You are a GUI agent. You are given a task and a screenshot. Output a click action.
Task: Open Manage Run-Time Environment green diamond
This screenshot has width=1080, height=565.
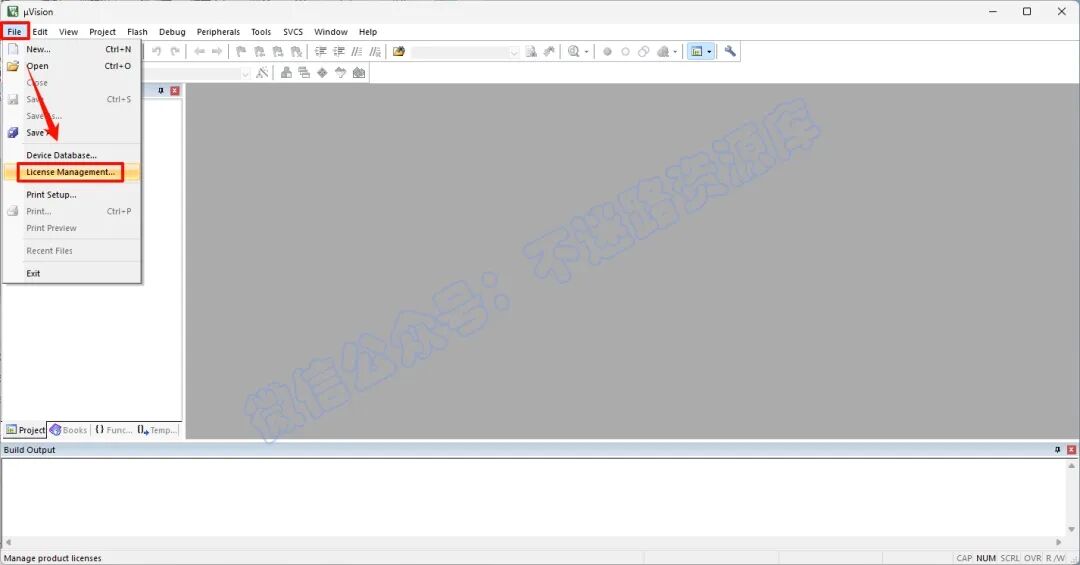(x=322, y=73)
